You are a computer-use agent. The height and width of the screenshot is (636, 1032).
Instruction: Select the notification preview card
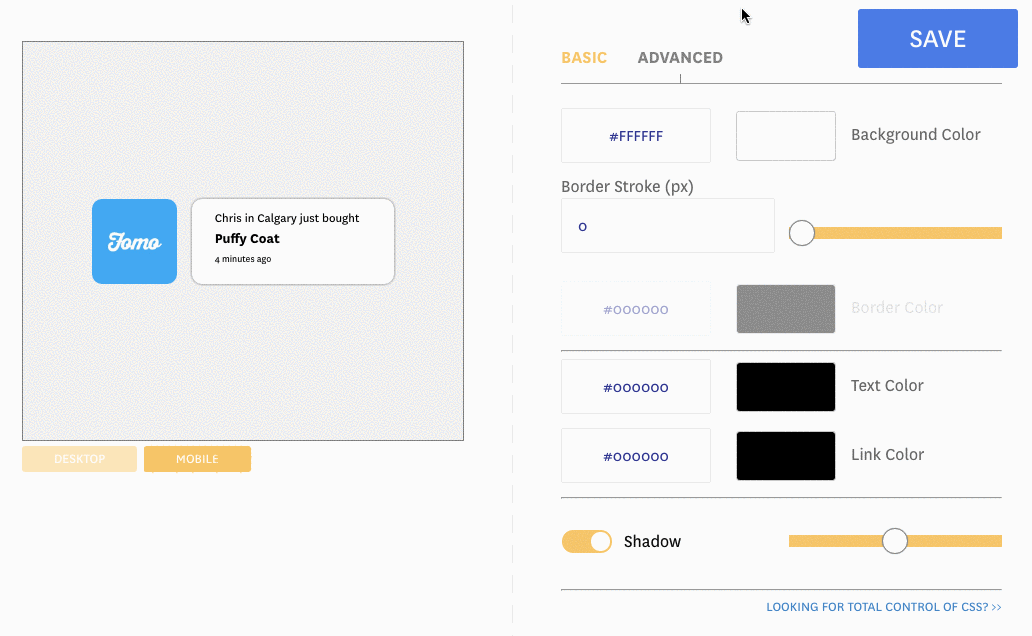[292, 241]
